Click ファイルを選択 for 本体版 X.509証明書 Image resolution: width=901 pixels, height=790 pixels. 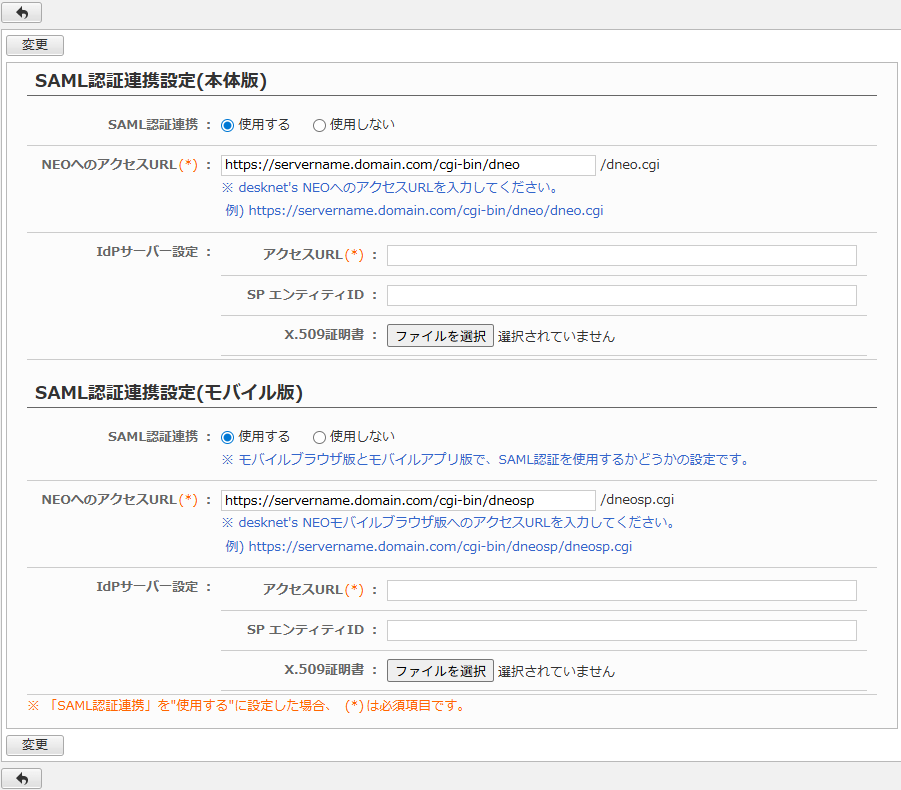click(440, 336)
